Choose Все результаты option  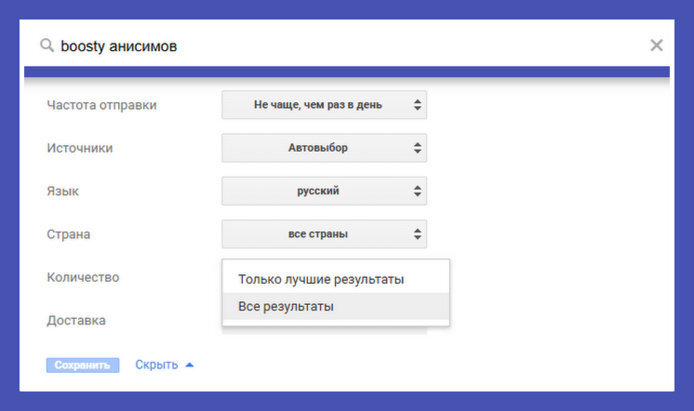[336, 306]
